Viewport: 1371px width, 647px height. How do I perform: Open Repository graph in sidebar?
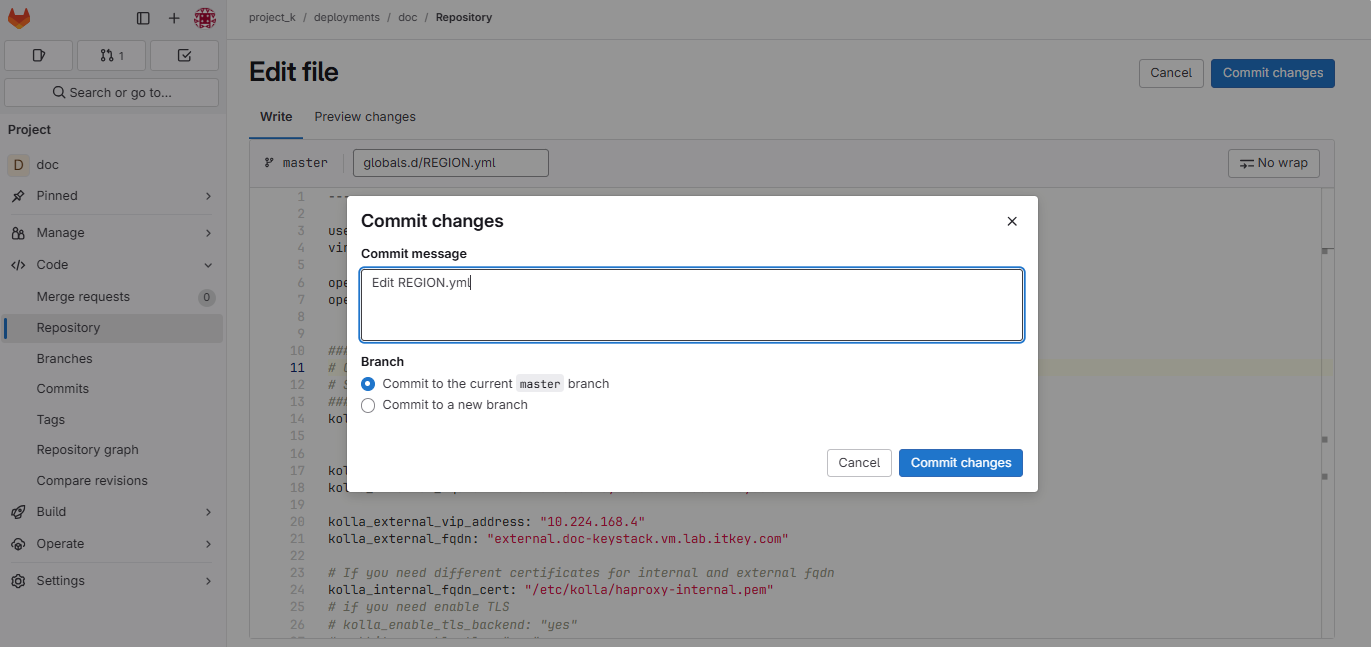click(88, 450)
